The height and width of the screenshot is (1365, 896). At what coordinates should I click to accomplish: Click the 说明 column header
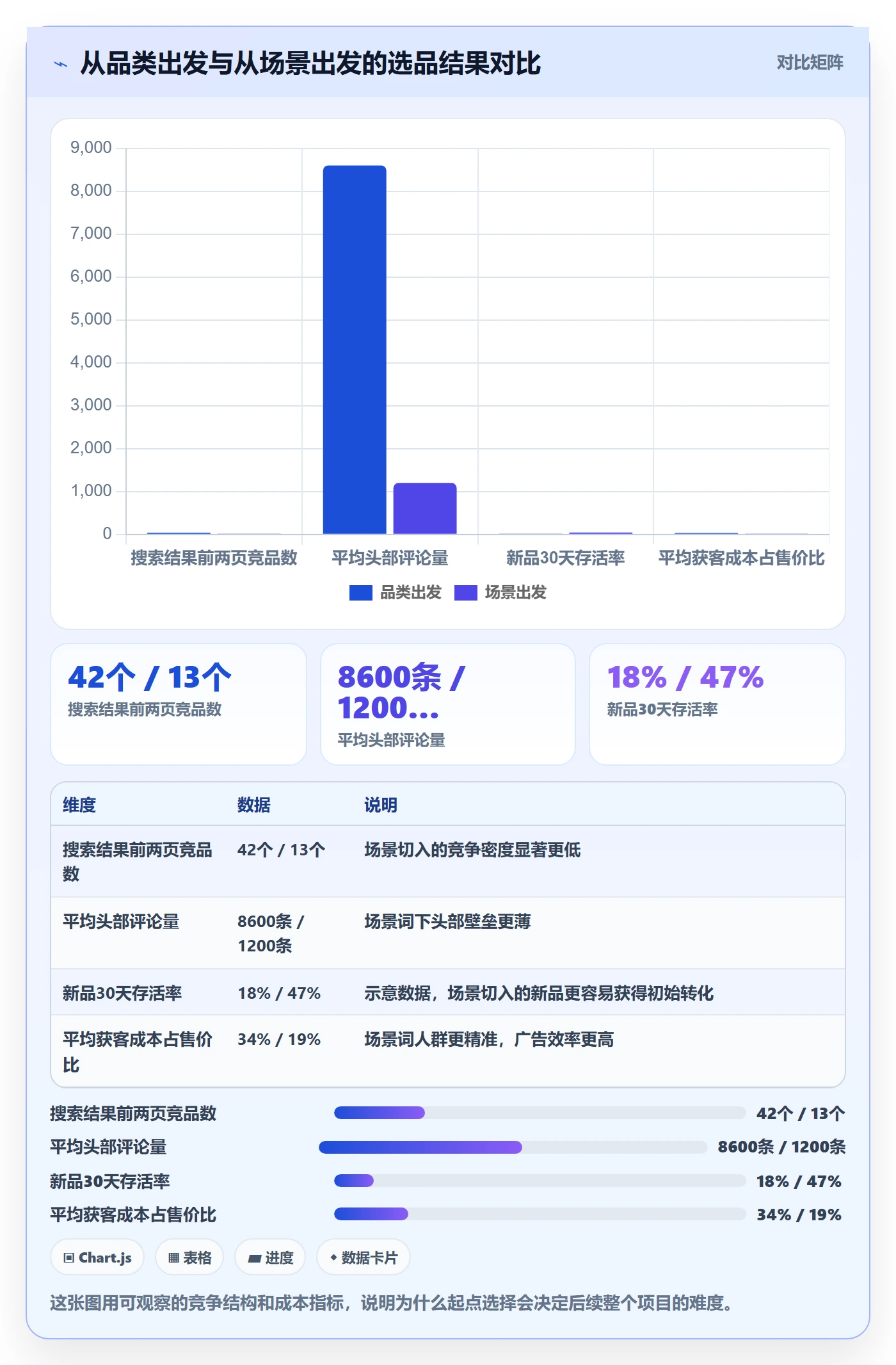click(x=381, y=805)
